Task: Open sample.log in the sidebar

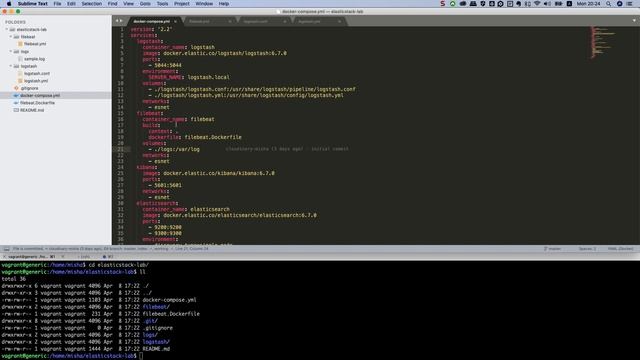Action: (x=34, y=59)
